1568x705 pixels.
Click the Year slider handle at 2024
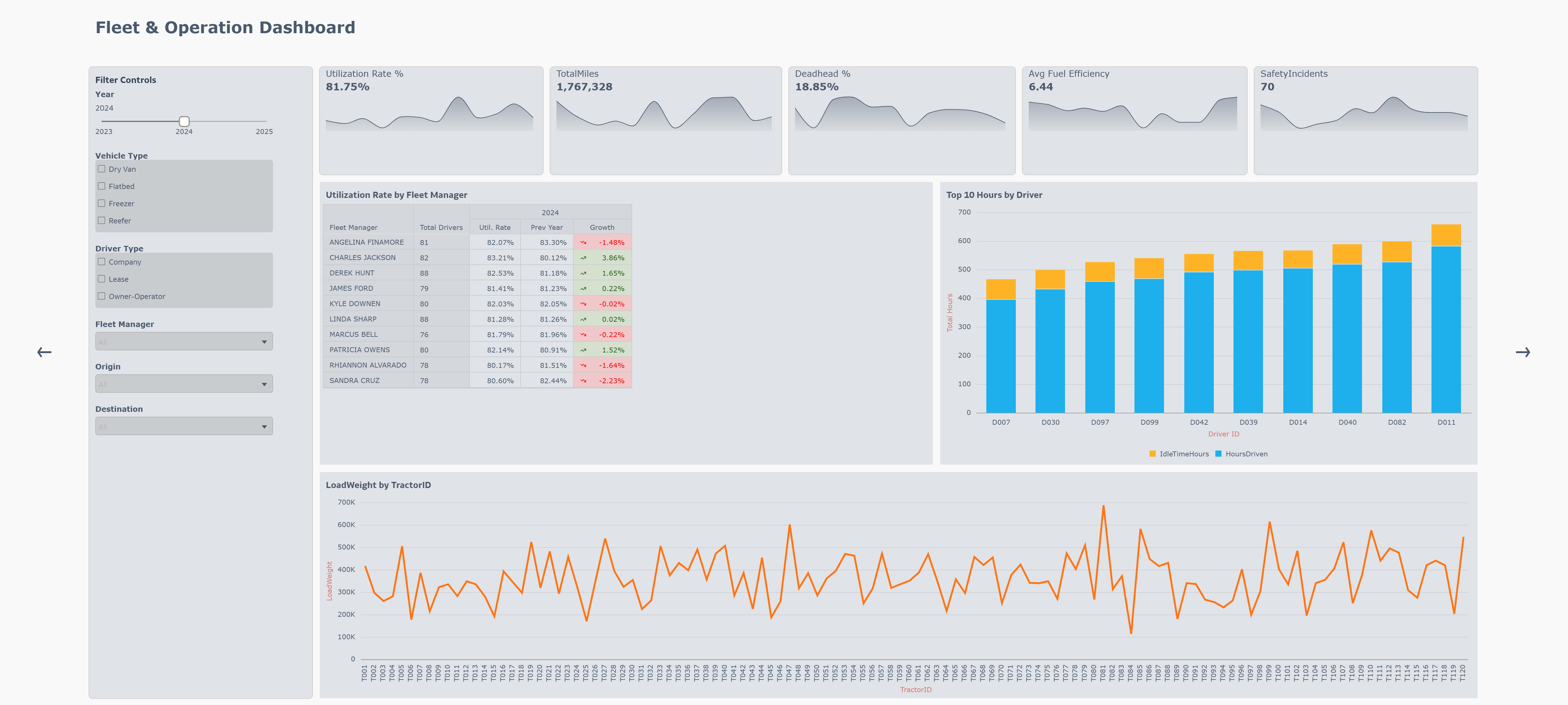point(184,121)
